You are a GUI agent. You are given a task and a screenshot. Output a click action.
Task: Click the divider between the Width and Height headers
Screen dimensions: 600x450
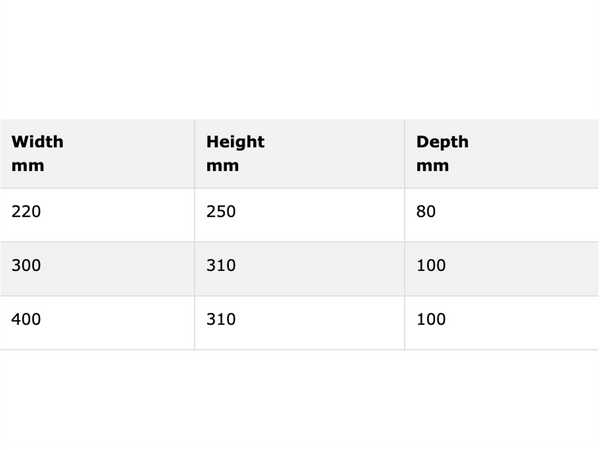[194, 153]
